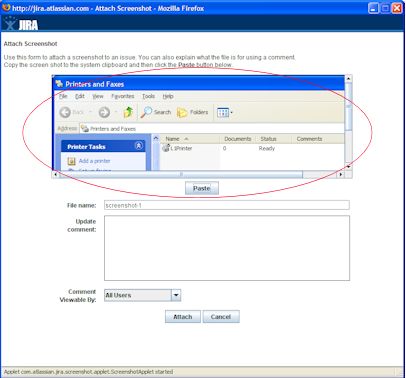Click the Add a printer link
Viewport: 406px width, 378px height.
94,161
